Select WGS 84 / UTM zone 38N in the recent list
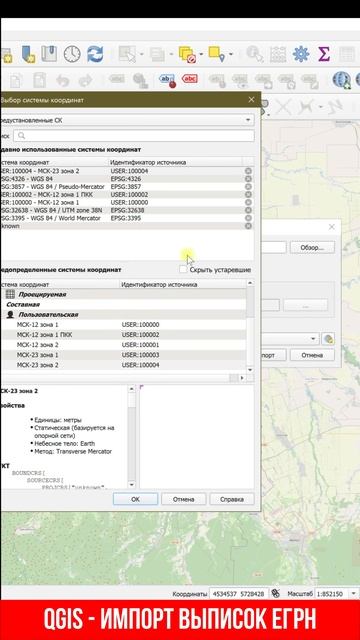This screenshot has width=360, height=640. (122, 210)
